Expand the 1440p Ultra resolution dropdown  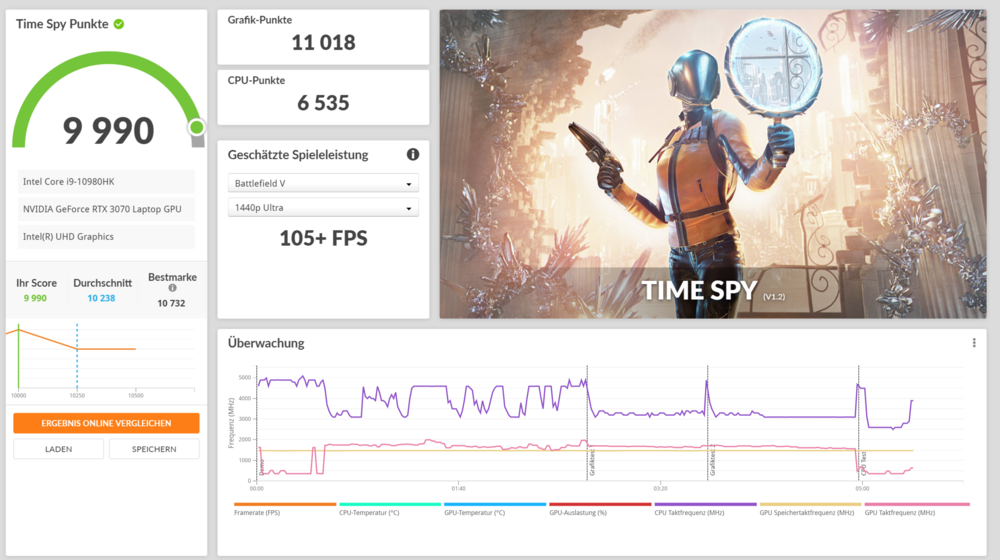pos(323,208)
